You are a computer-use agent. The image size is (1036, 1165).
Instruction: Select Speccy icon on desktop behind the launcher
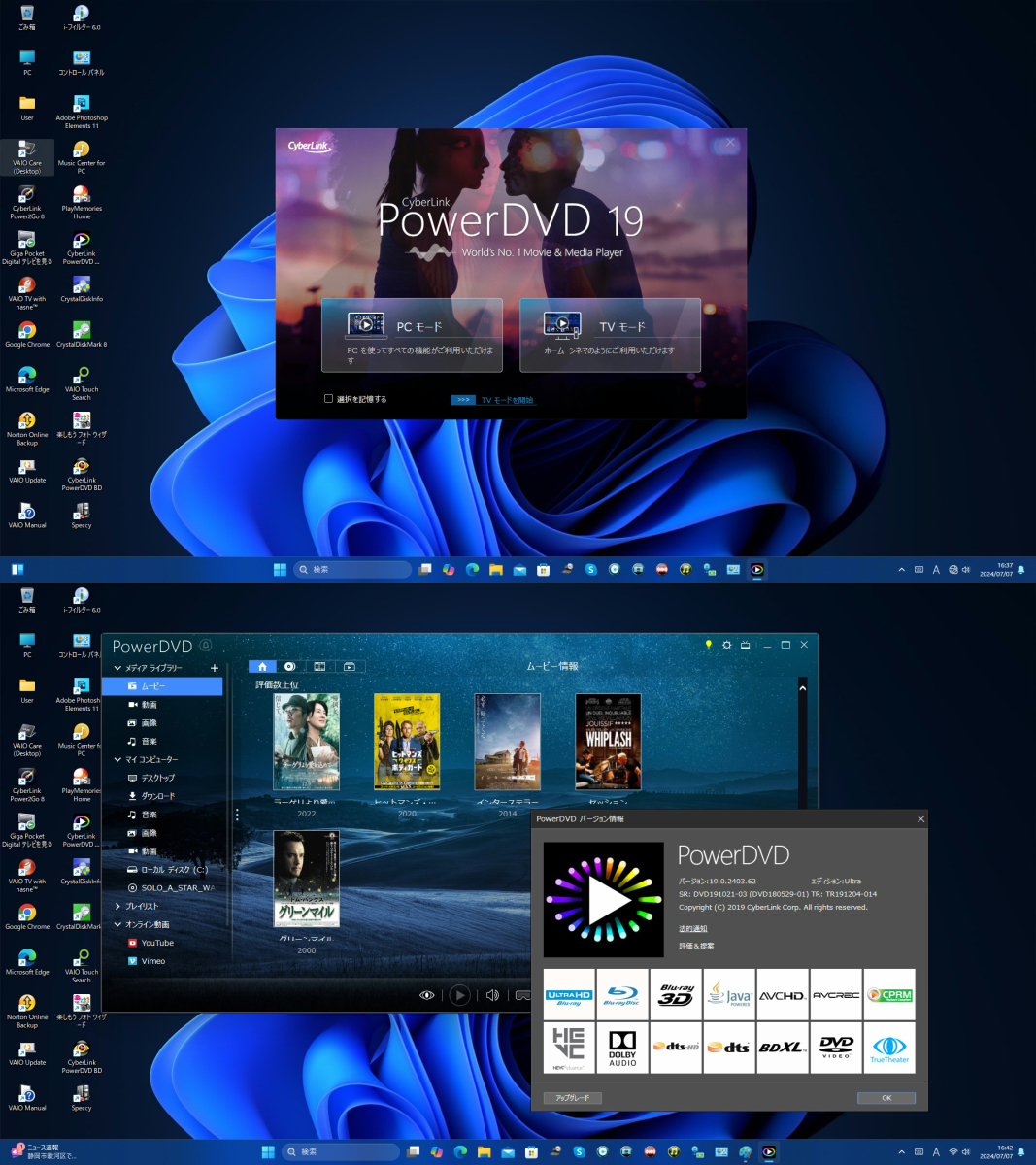[x=82, y=516]
